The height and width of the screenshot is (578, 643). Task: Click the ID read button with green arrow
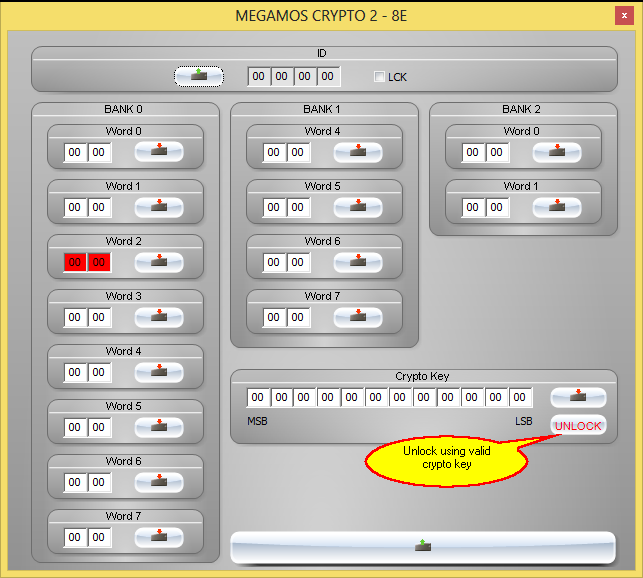pos(199,76)
